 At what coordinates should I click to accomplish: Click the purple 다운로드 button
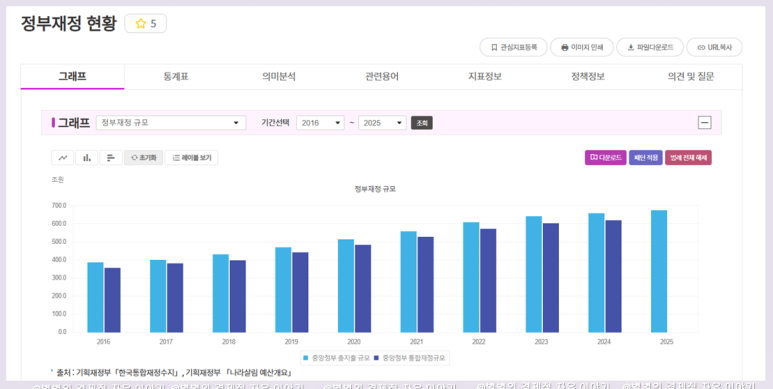pos(606,158)
